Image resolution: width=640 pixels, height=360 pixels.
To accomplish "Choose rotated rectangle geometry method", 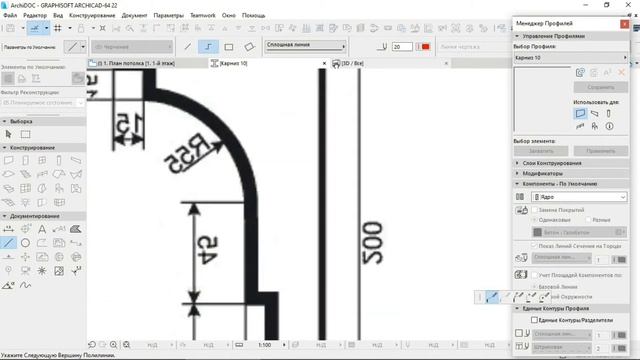I will point(249,47).
